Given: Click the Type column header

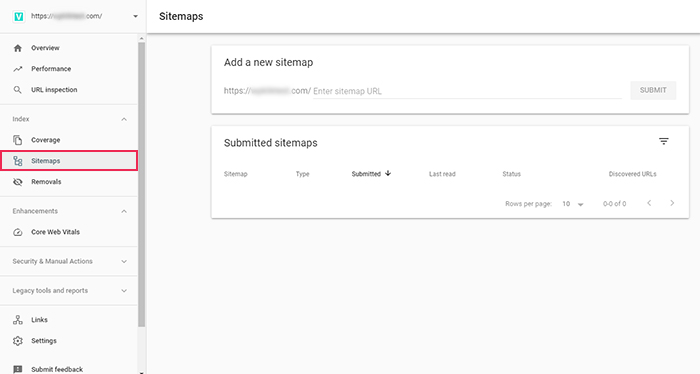Looking at the screenshot, I should pyautogui.click(x=302, y=174).
